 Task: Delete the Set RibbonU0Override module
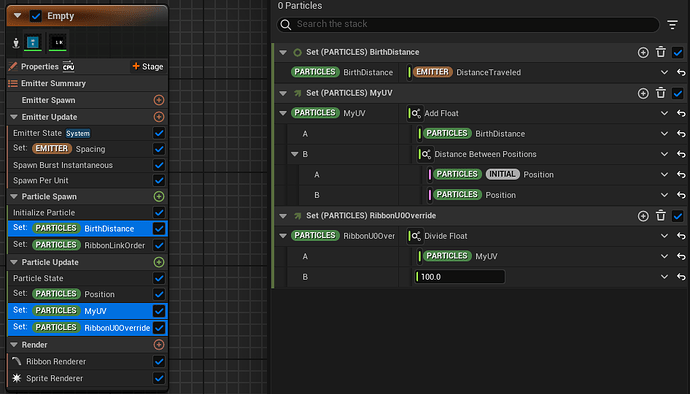point(661,216)
